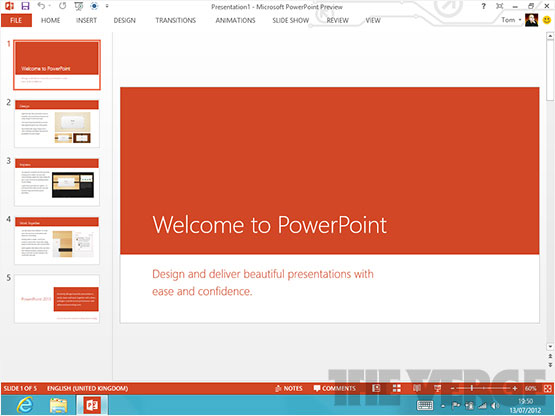Click the Welcome to PowerPoint title text
Image resolution: width=555 pixels, height=416 pixels.
pyautogui.click(x=269, y=225)
